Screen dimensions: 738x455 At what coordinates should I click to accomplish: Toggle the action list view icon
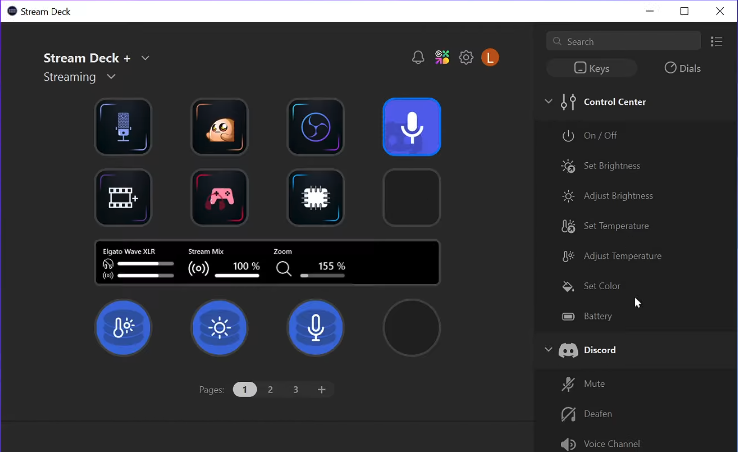(716, 42)
